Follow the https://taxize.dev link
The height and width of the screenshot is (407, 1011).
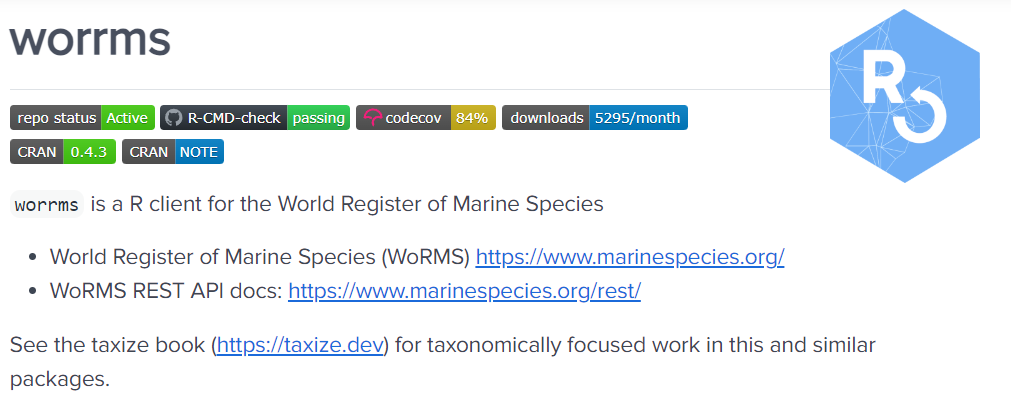click(x=302, y=346)
